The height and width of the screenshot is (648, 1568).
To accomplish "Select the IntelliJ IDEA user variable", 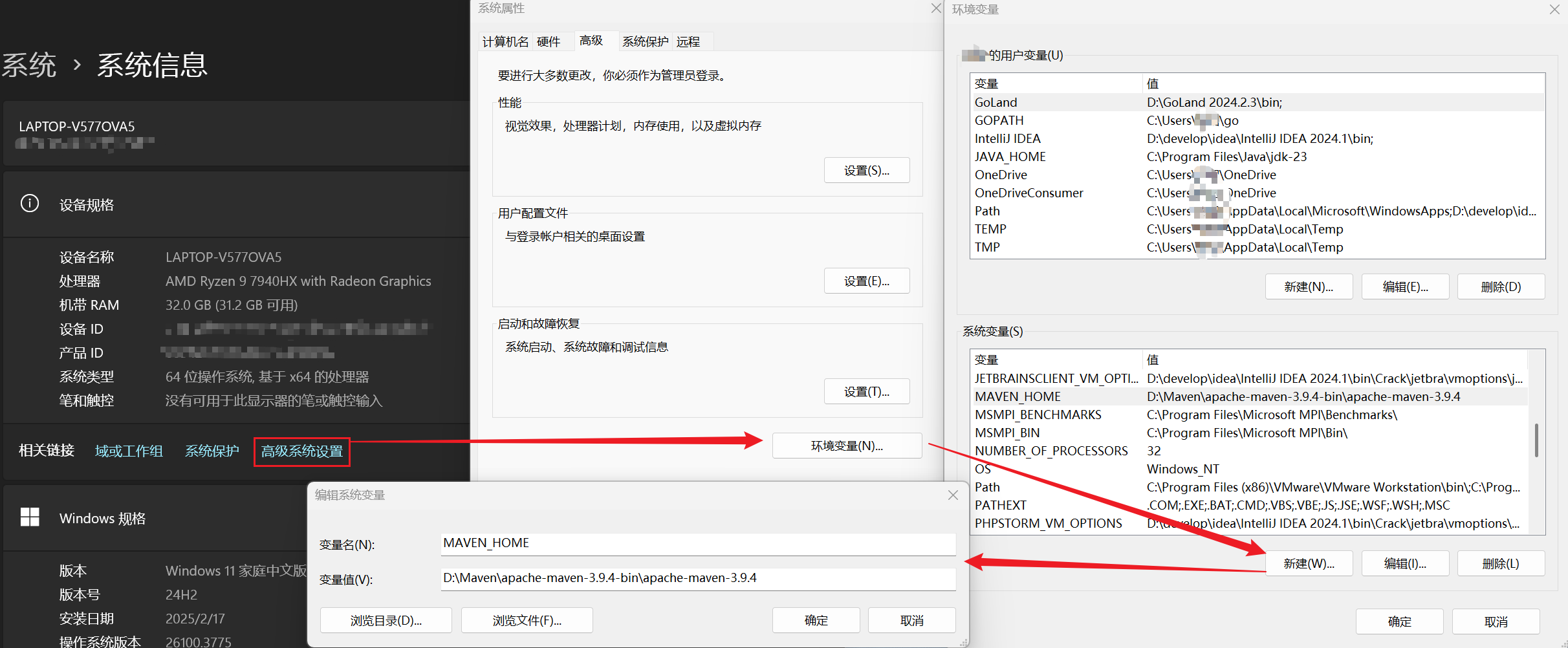I will point(1257,138).
